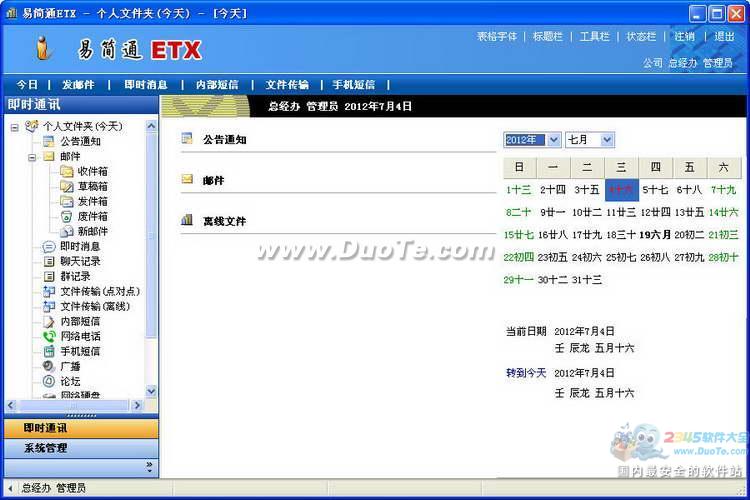Click the 公告通知 heading in main panel

pyautogui.click(x=224, y=140)
